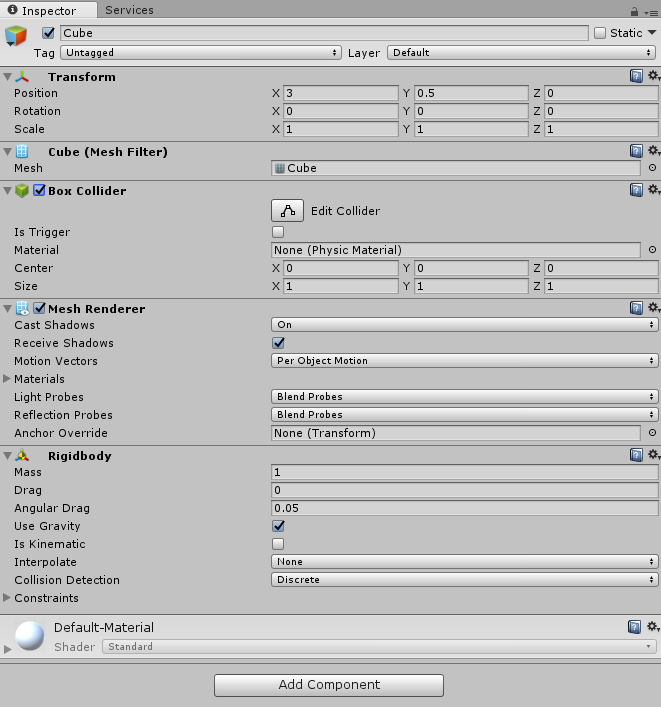Enable the Static checkbox
This screenshot has height=707, width=661.
point(600,33)
